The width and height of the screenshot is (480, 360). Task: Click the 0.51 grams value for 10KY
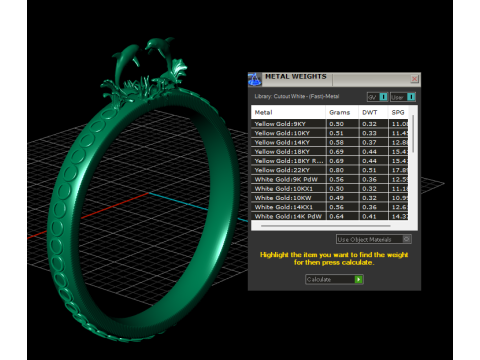pos(336,133)
